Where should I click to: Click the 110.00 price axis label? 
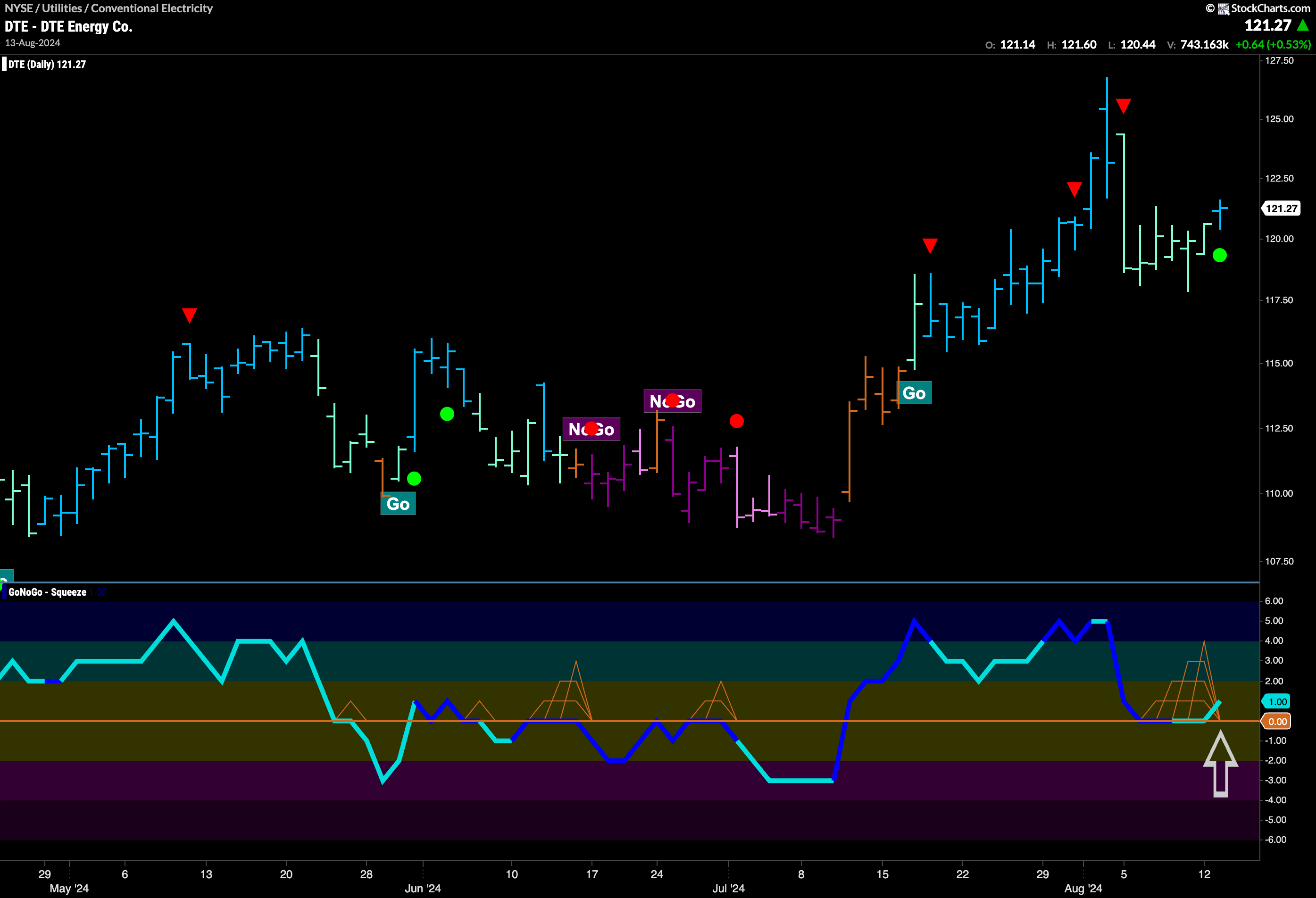point(1280,494)
